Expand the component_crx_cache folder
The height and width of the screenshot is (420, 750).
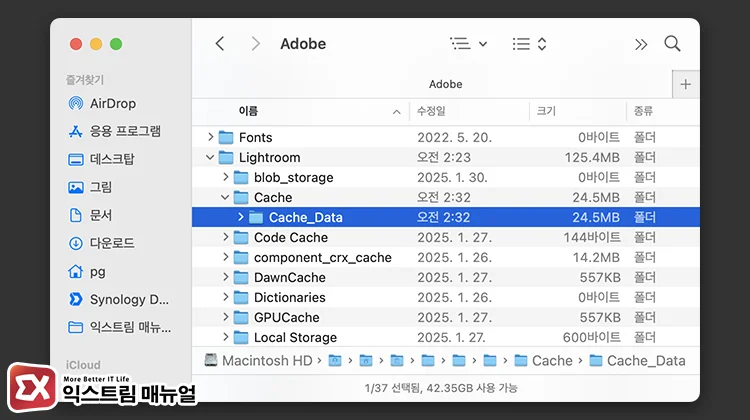225,257
